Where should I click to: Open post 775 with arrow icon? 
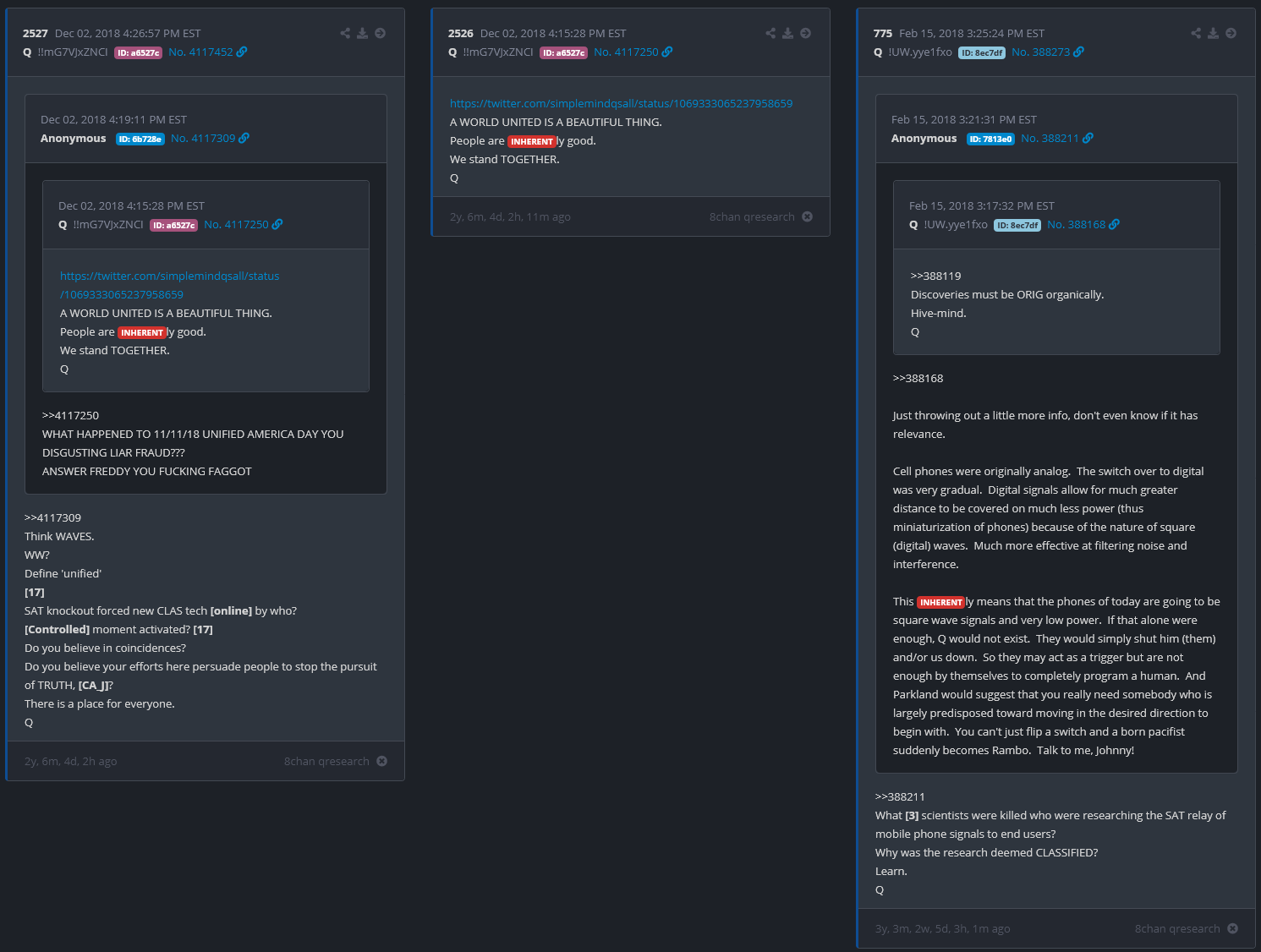pos(1231,33)
